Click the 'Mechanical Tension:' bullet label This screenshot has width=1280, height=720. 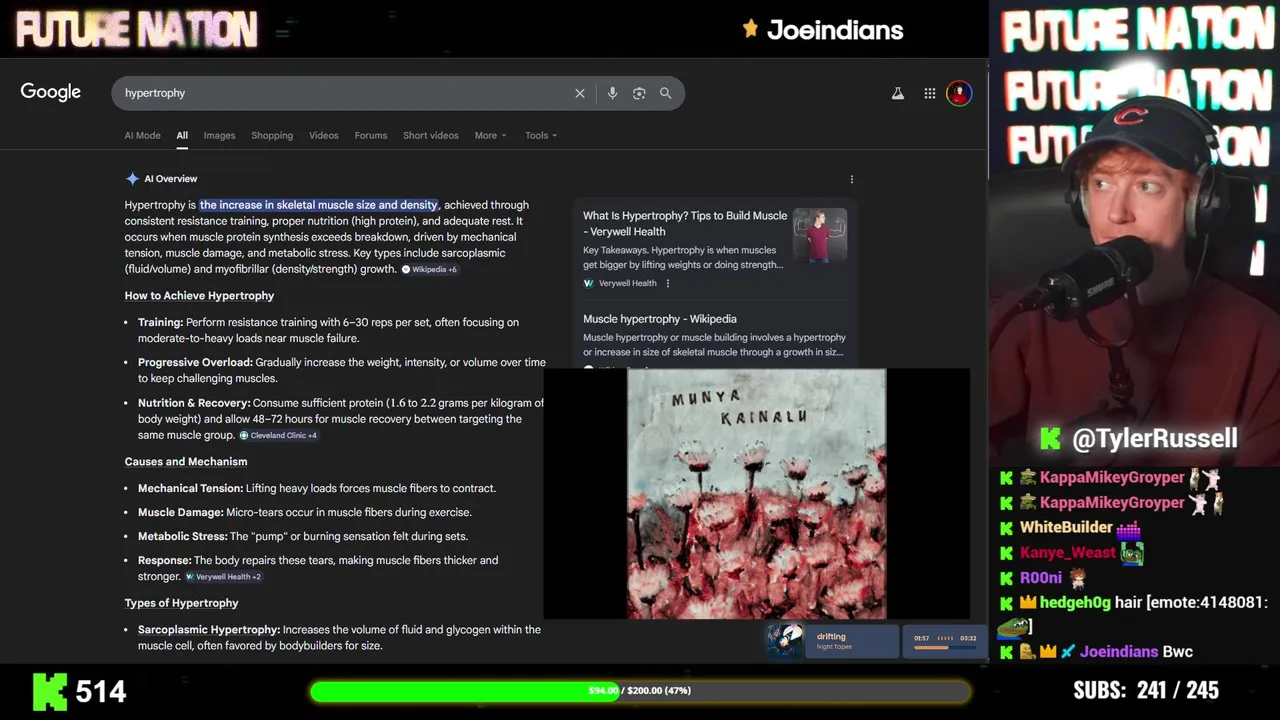pyautogui.click(x=190, y=489)
